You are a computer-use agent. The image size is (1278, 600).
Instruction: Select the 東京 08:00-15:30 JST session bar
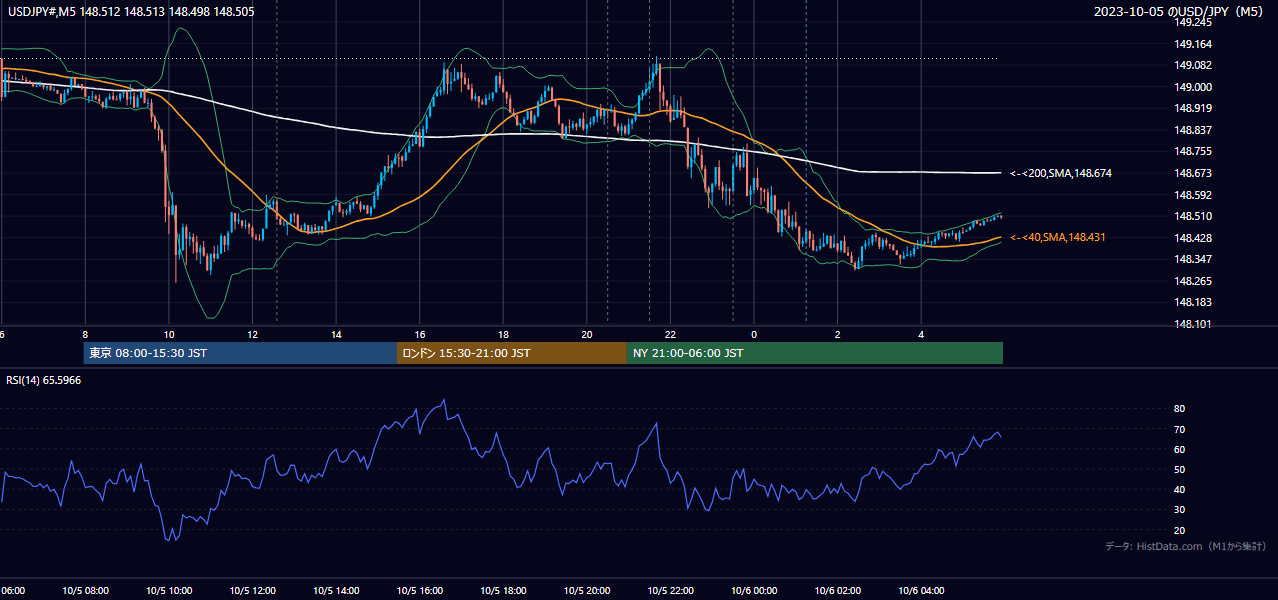pyautogui.click(x=240, y=353)
